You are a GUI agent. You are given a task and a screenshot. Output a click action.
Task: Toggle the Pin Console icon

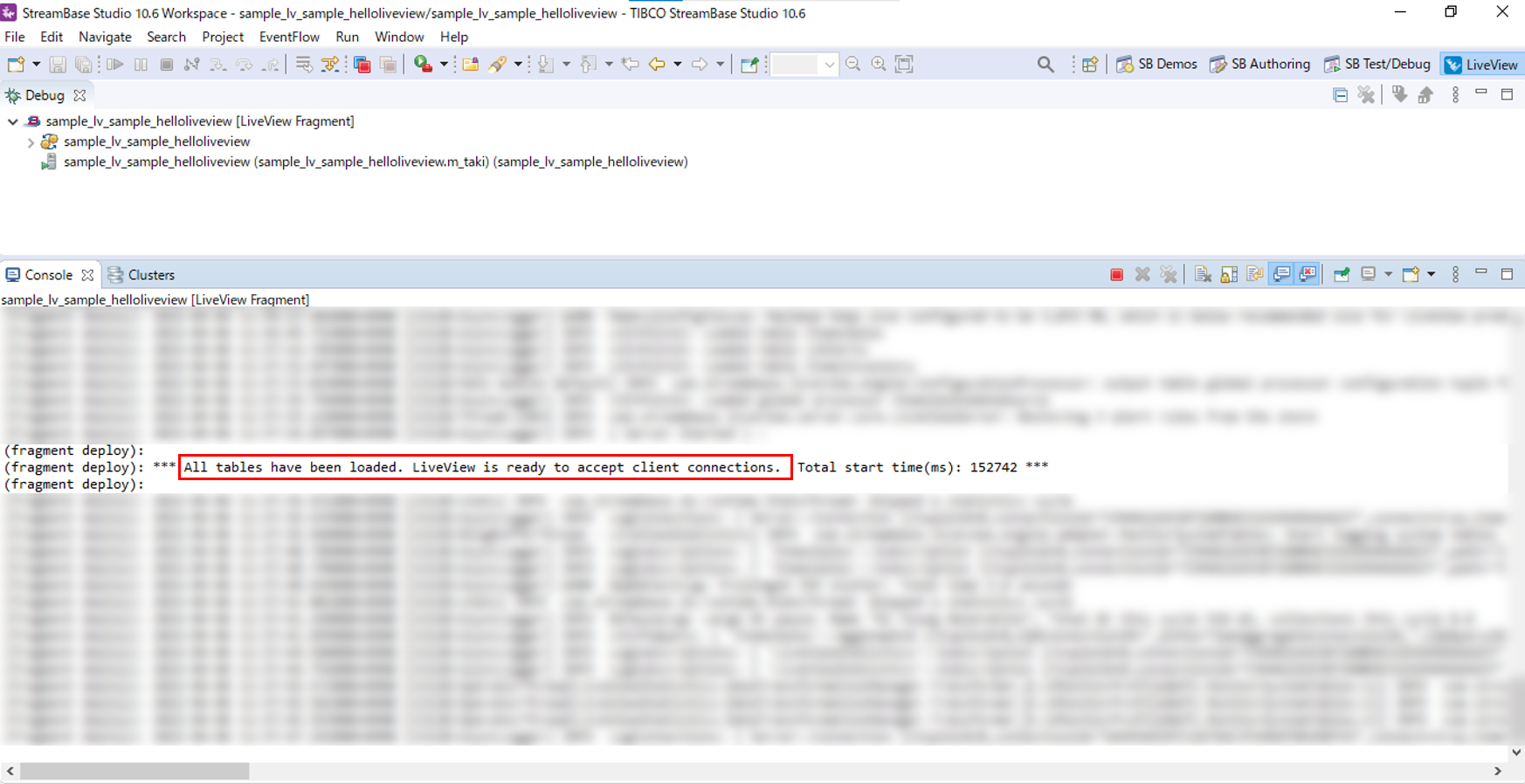click(1342, 275)
